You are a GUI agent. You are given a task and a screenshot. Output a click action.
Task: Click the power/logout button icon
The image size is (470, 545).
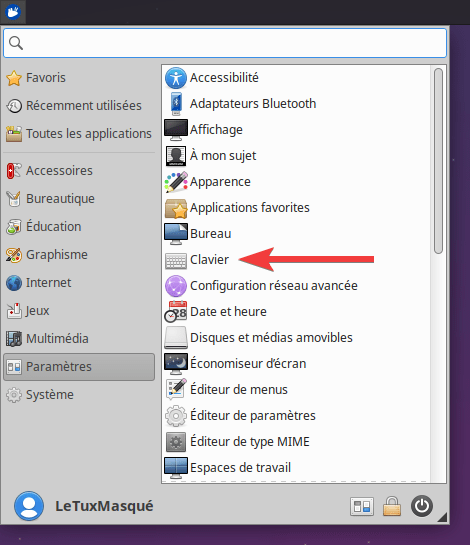(x=422, y=506)
